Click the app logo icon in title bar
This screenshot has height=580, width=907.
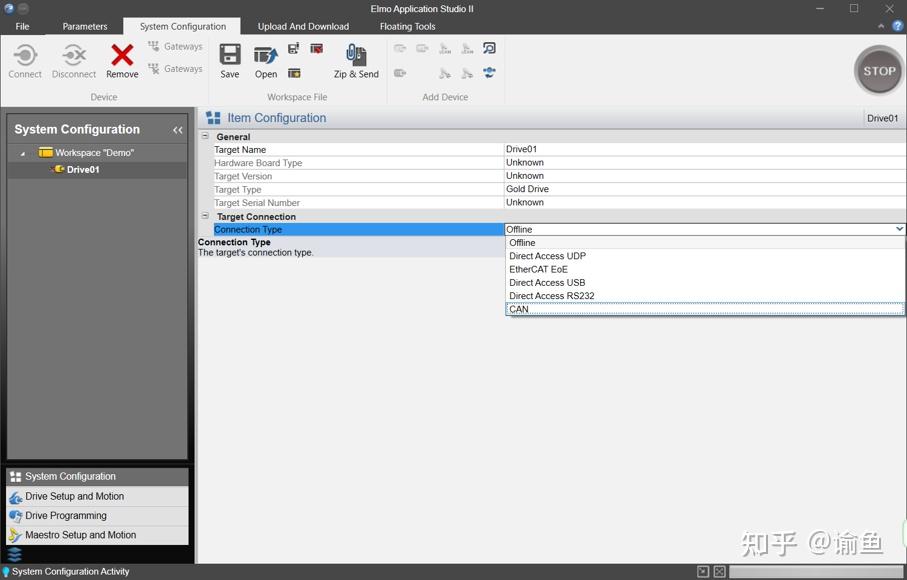(9, 9)
